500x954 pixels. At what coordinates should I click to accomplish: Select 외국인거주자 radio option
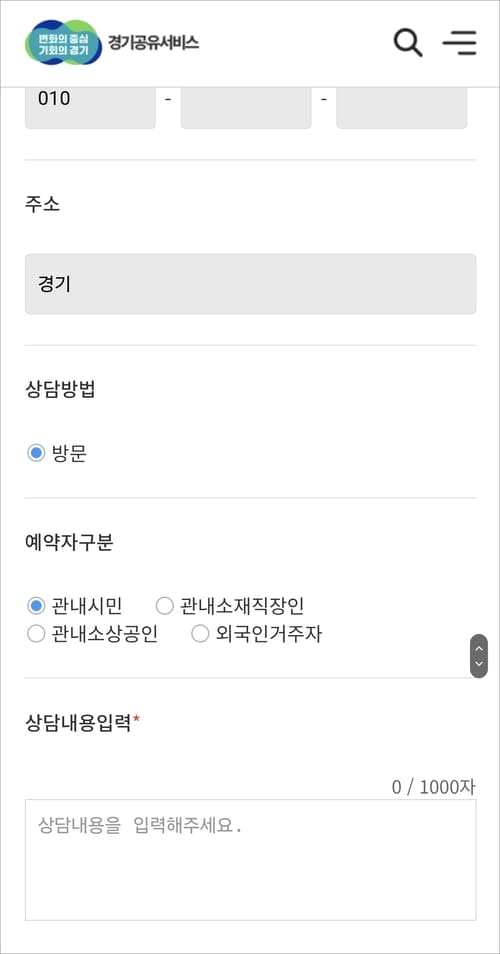point(200,634)
